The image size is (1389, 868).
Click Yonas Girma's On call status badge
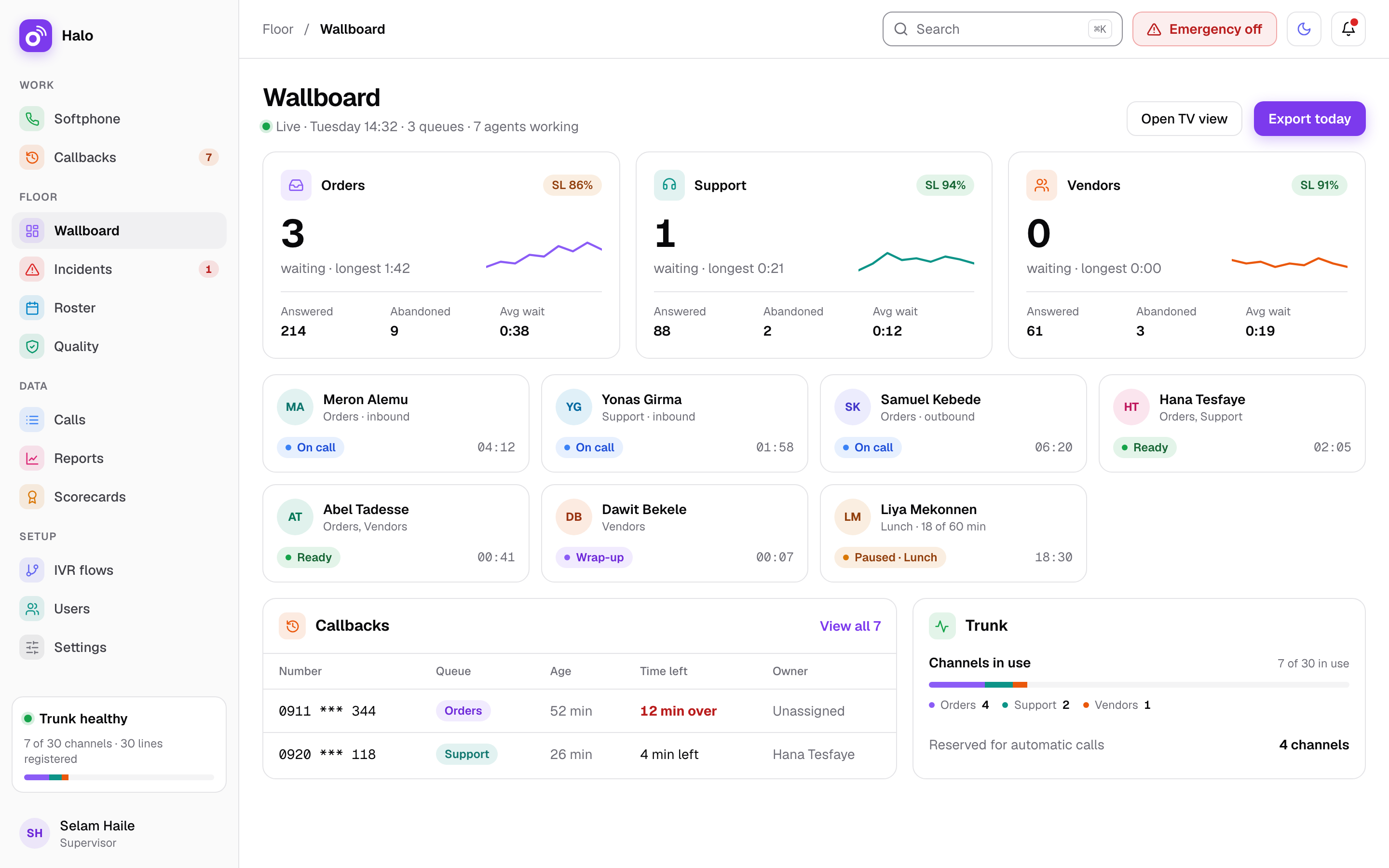[x=589, y=447]
